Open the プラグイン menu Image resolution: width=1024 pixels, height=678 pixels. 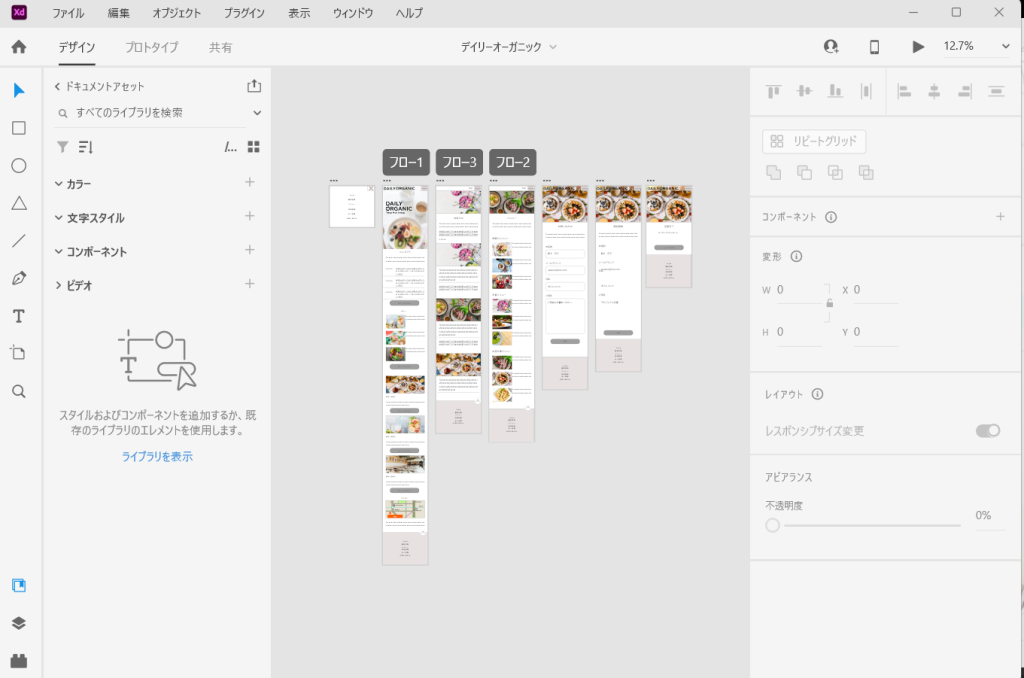pyautogui.click(x=244, y=13)
